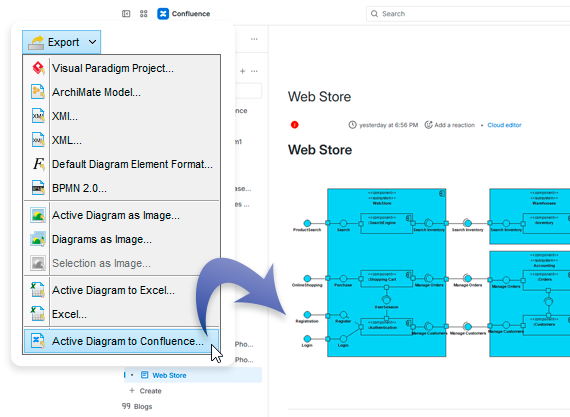The image size is (570, 417).
Task: Click the ArchiMate Model icon
Action: pos(38,92)
